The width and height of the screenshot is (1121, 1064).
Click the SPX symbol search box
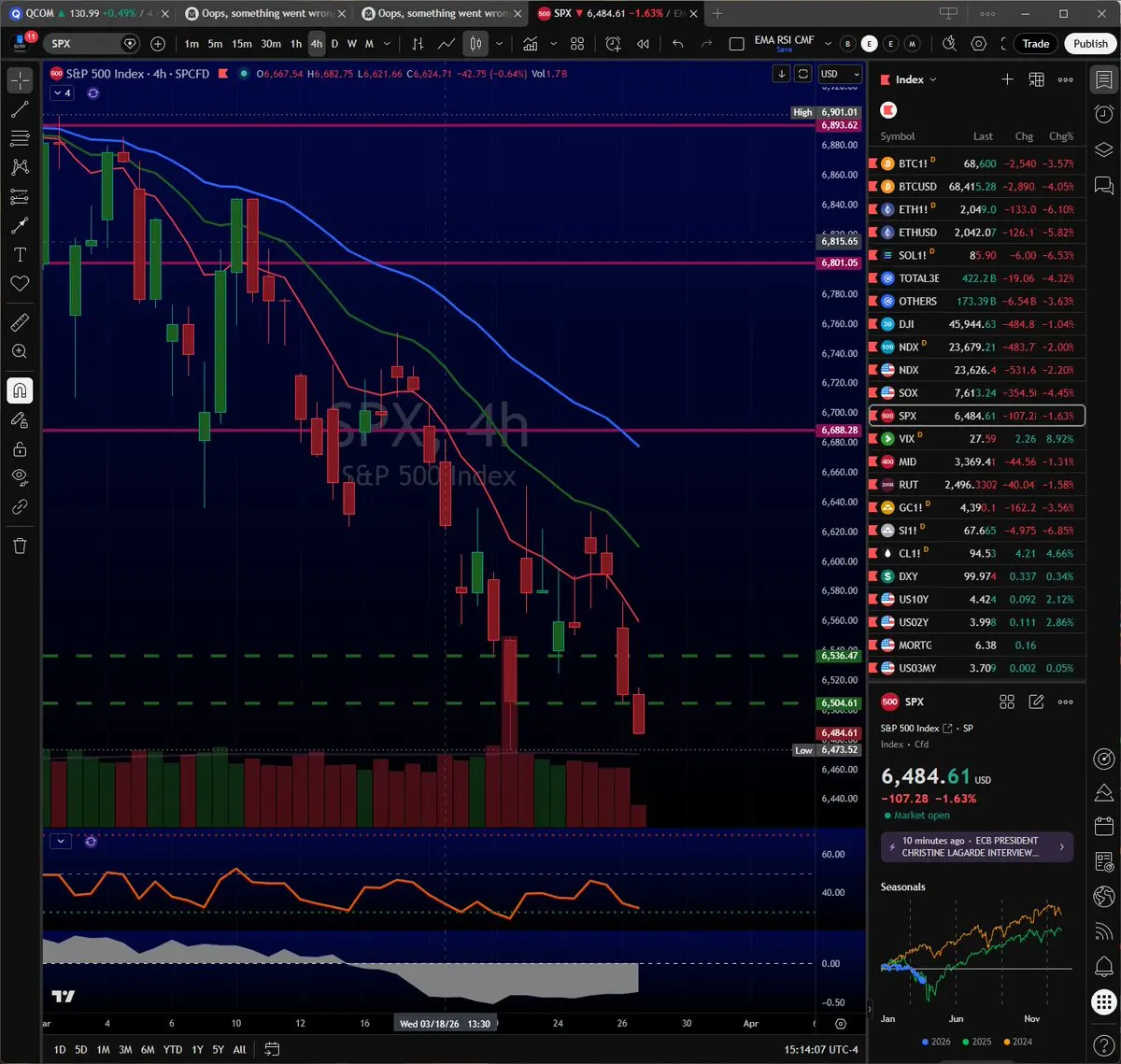(x=92, y=44)
